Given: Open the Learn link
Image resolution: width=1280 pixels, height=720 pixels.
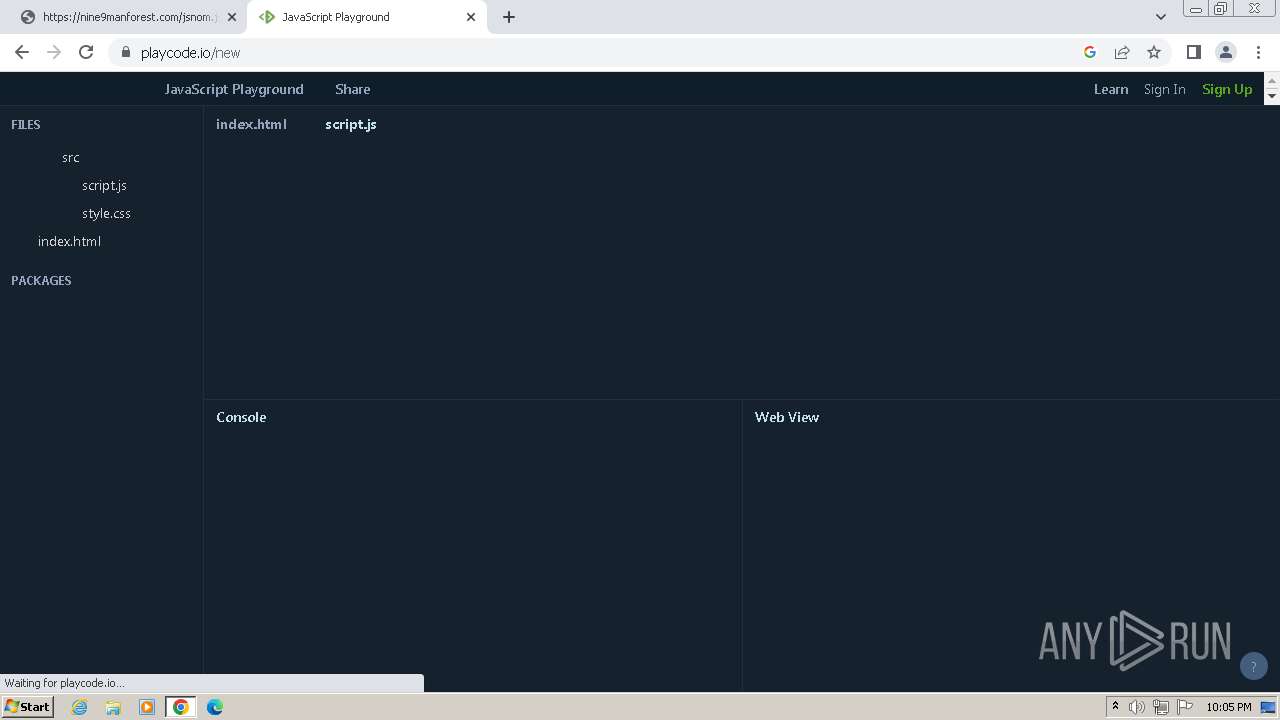Looking at the screenshot, I should tap(1111, 89).
